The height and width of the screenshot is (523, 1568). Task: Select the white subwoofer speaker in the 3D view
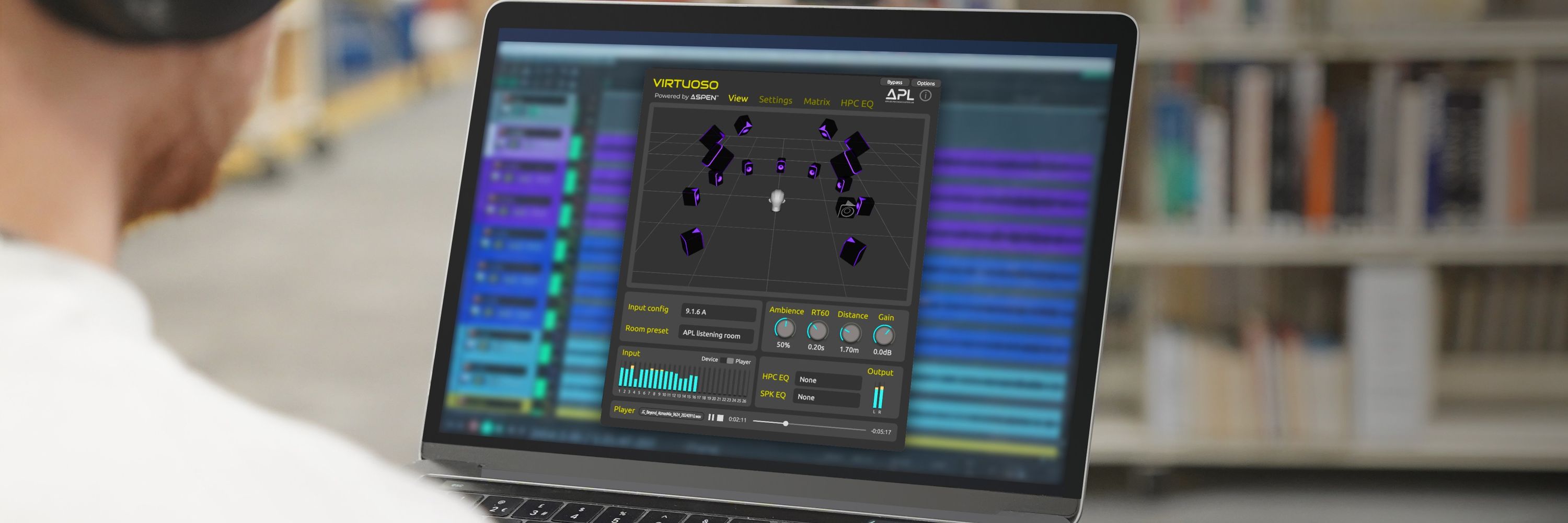click(846, 209)
